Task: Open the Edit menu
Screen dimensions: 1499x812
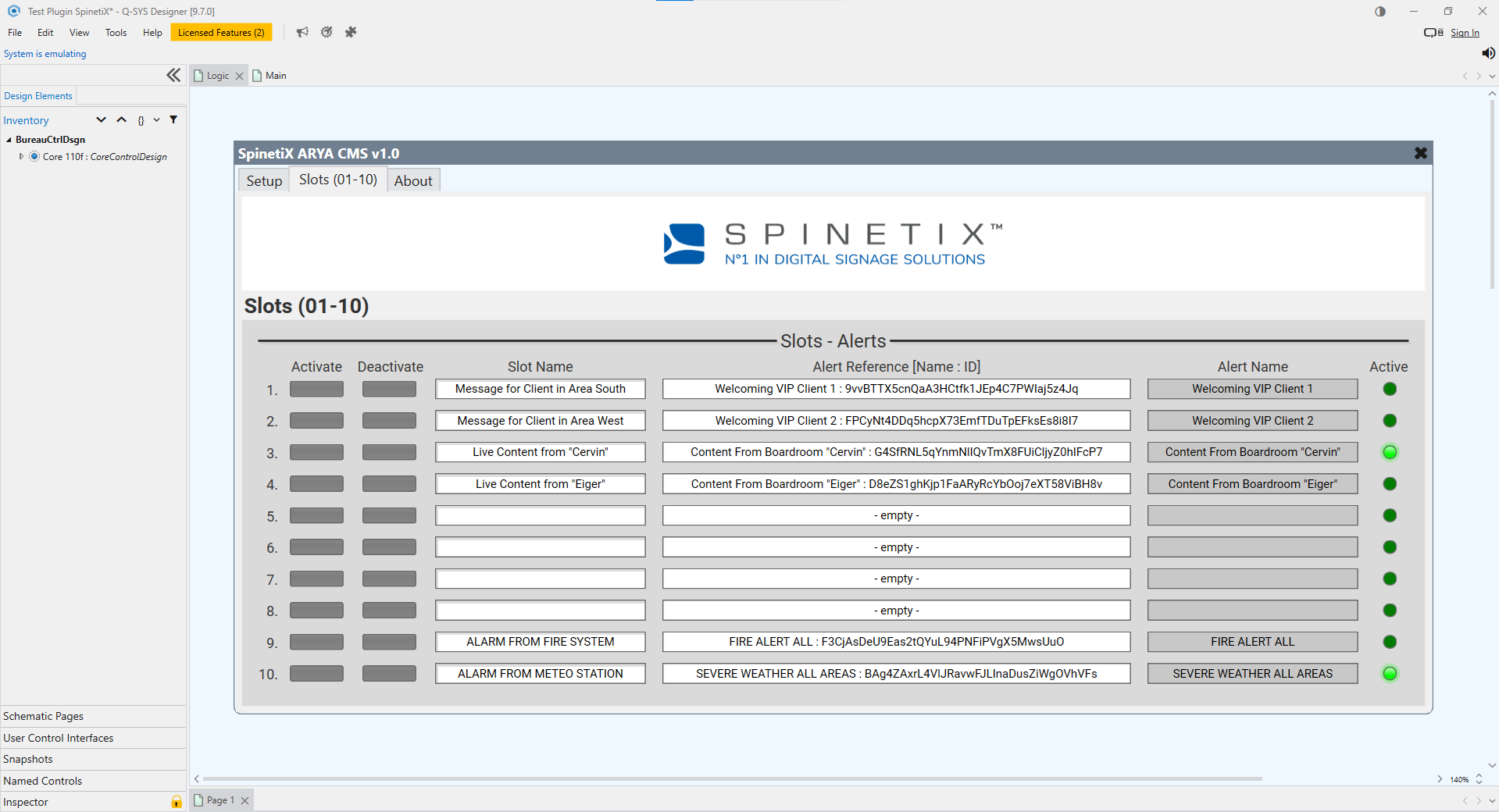Action: [x=45, y=33]
